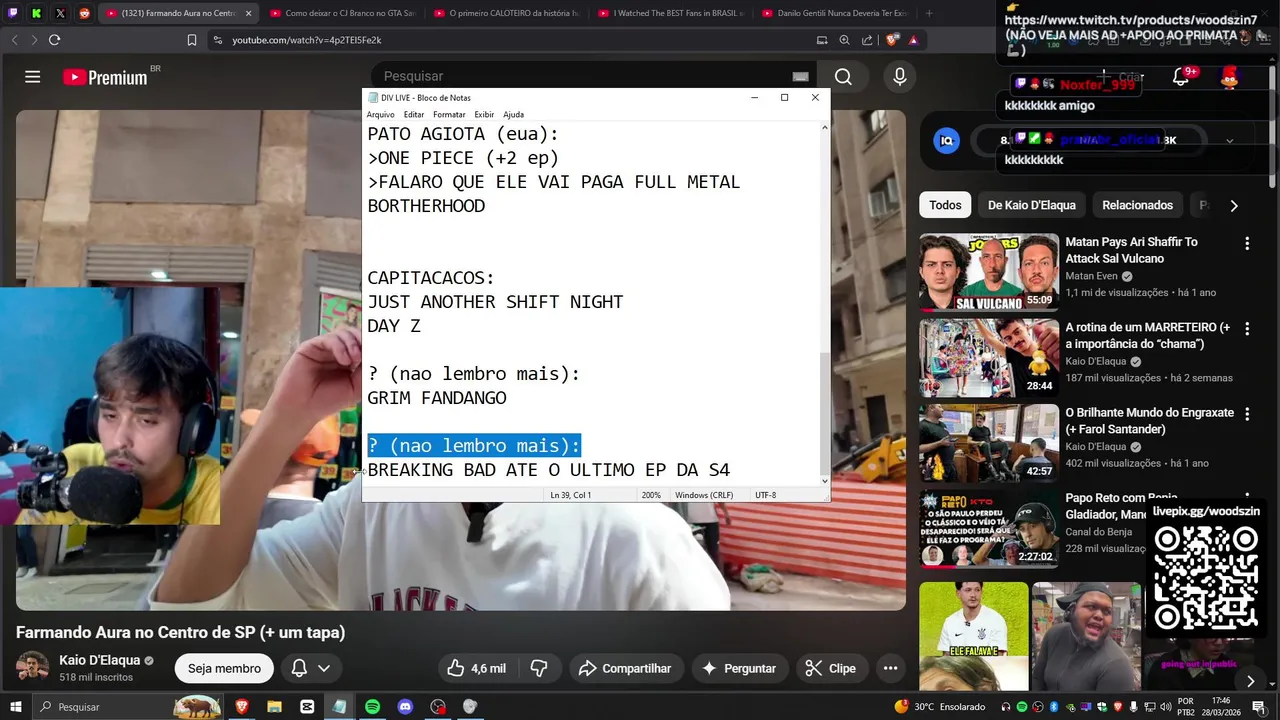Viewport: 1280px width, 720px height.
Task: Open File Explorer from the taskbar
Action: pos(274,707)
